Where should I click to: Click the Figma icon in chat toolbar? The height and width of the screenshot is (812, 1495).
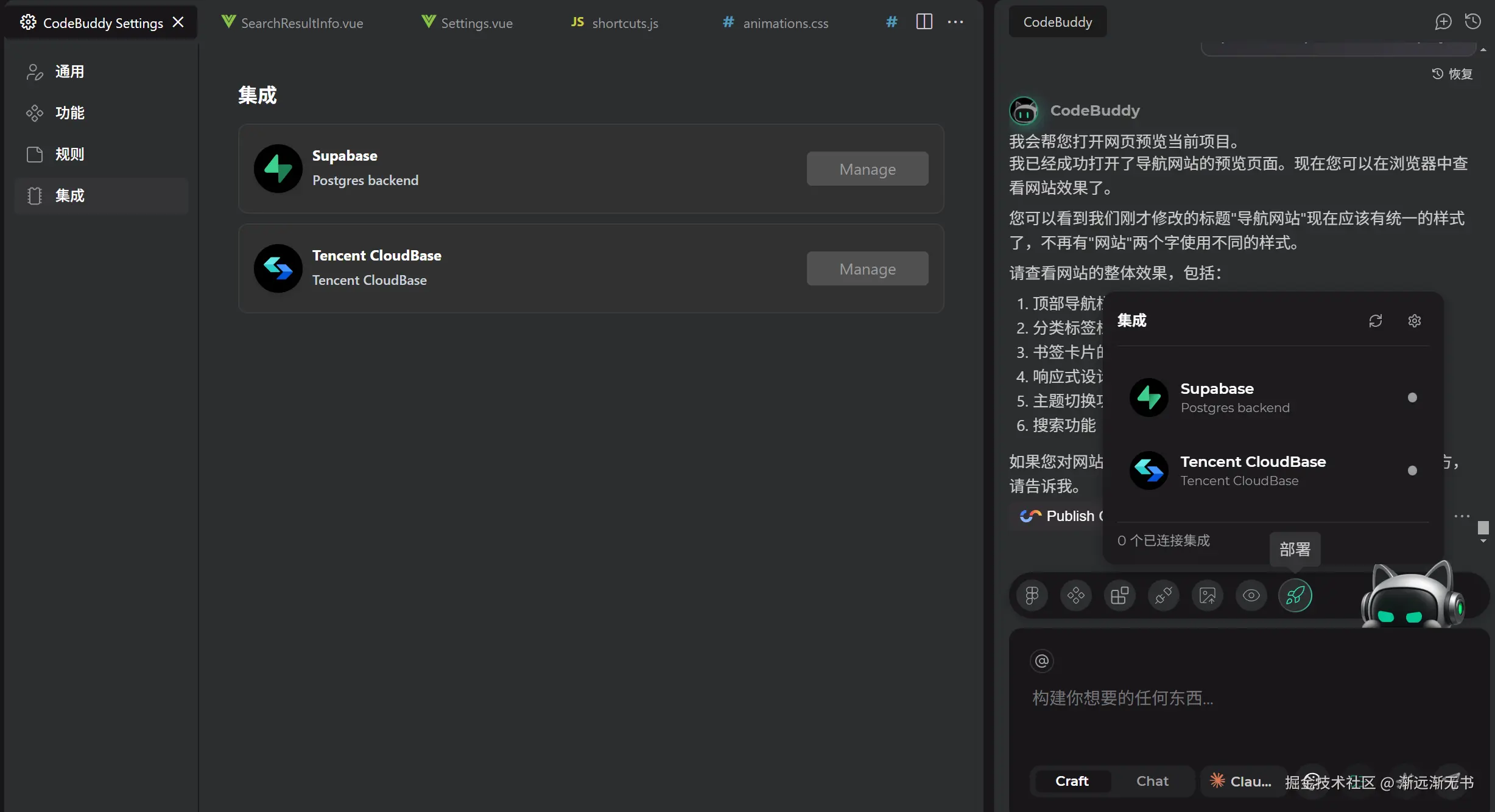pyautogui.click(x=1032, y=595)
